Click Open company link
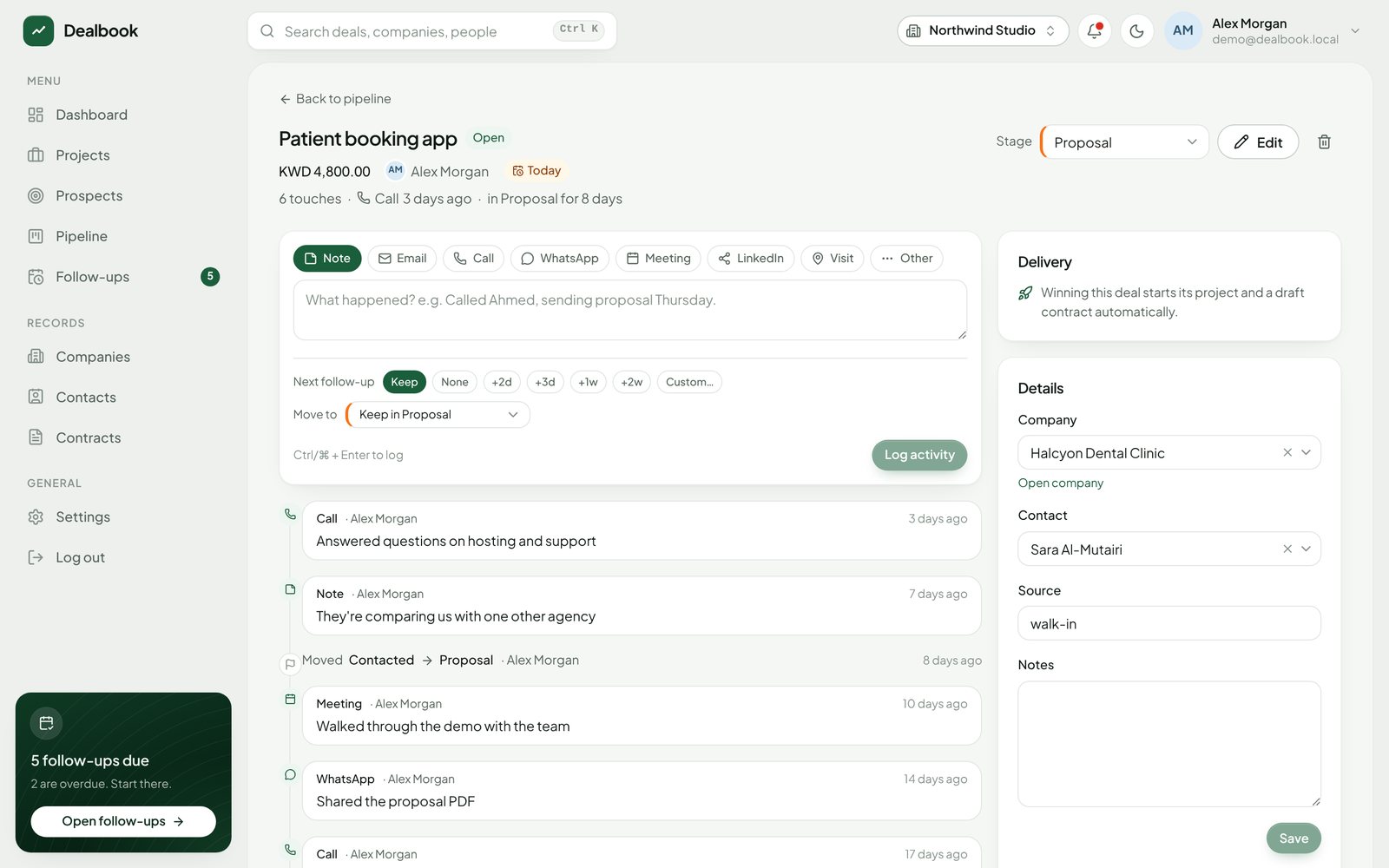Screen dimensions: 1389x868 coord(1061,483)
